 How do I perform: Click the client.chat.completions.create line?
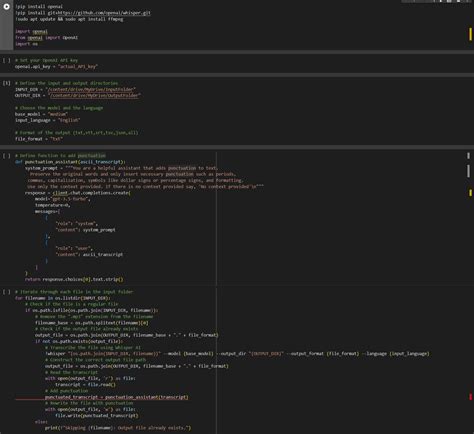click(78, 193)
